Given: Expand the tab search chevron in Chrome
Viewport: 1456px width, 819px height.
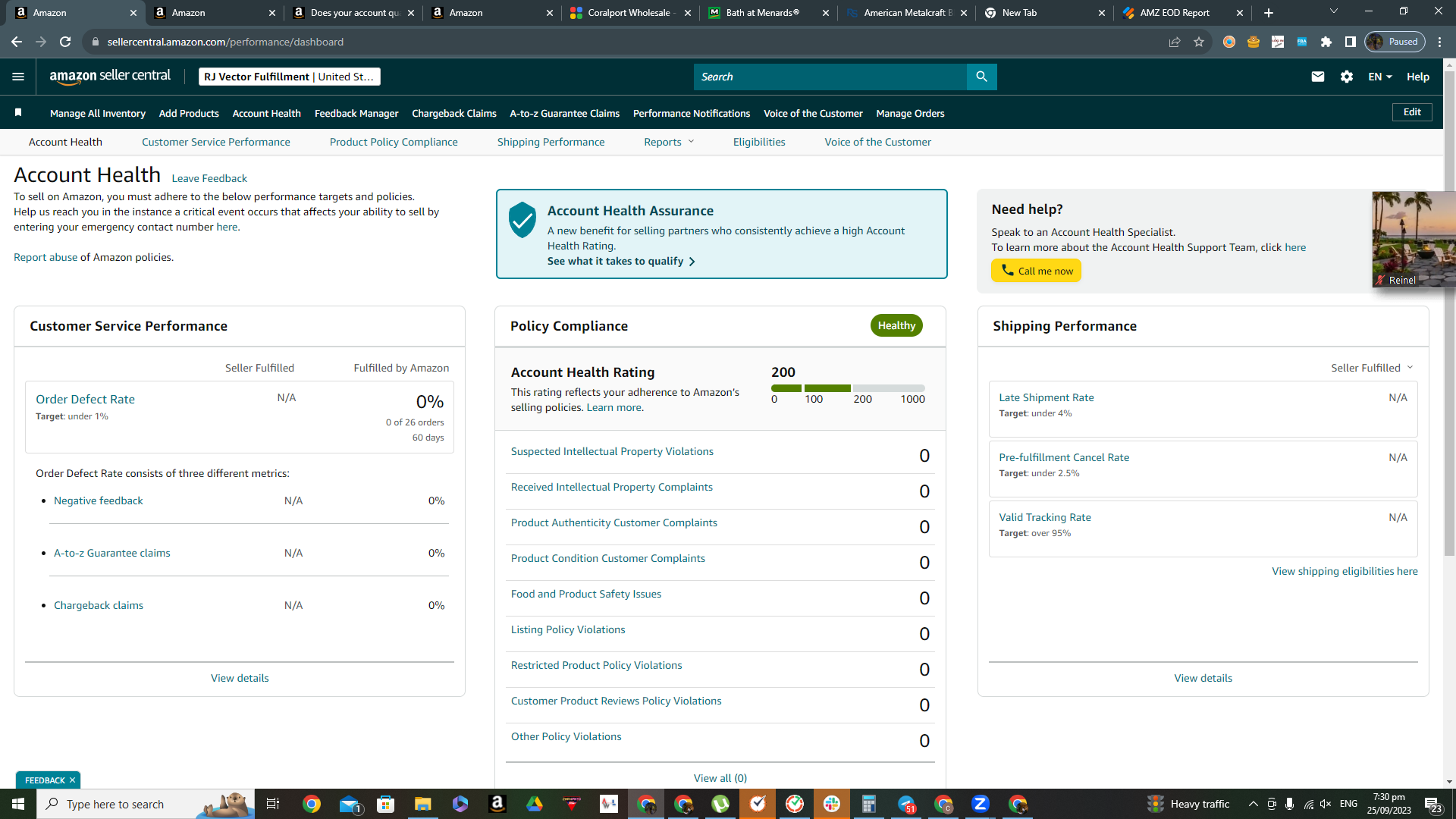Looking at the screenshot, I should (1334, 11).
